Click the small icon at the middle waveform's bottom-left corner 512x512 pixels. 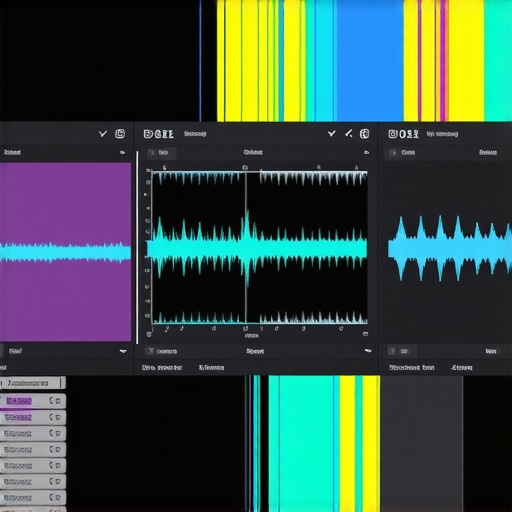point(149,334)
